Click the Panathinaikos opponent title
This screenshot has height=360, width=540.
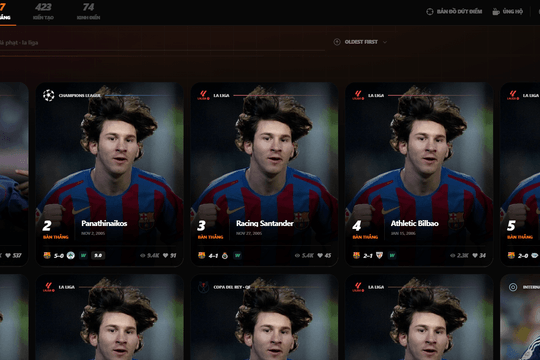(x=104, y=224)
